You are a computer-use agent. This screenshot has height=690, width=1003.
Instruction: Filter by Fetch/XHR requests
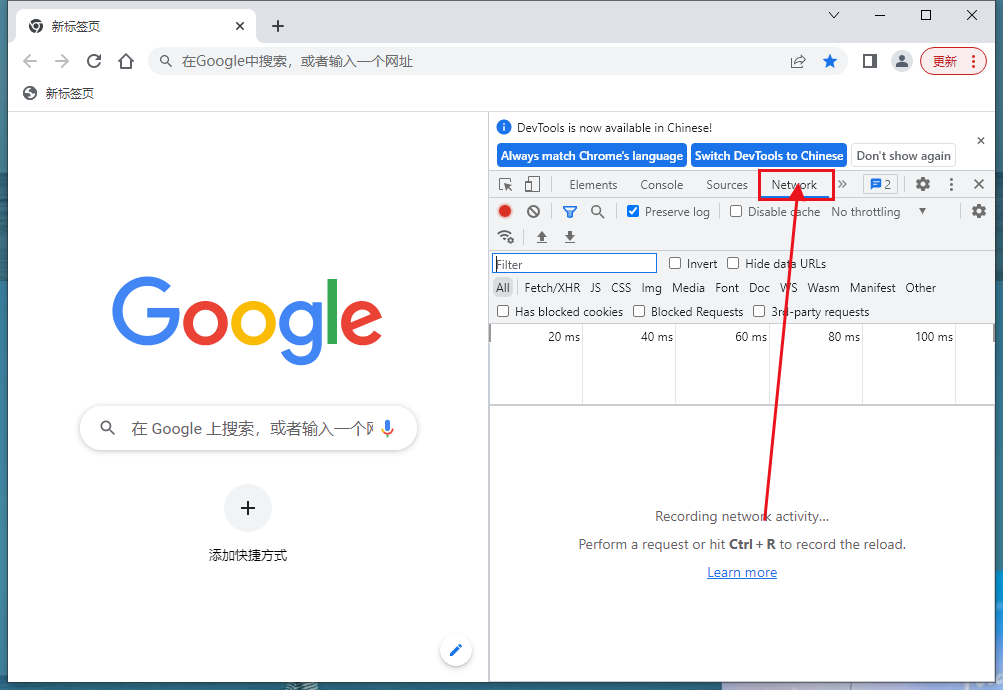point(552,288)
